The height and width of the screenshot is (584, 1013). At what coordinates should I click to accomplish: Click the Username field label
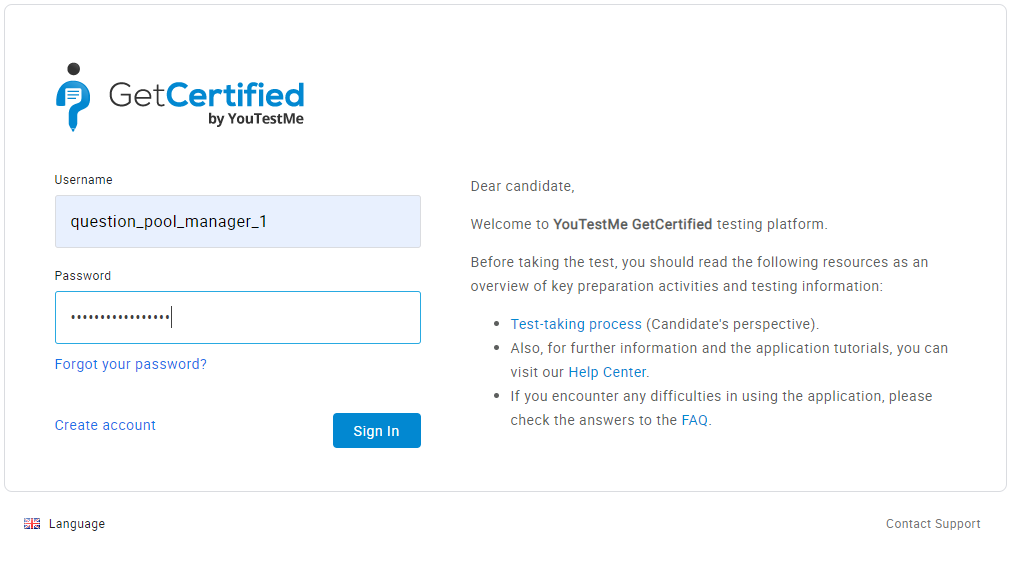point(83,180)
